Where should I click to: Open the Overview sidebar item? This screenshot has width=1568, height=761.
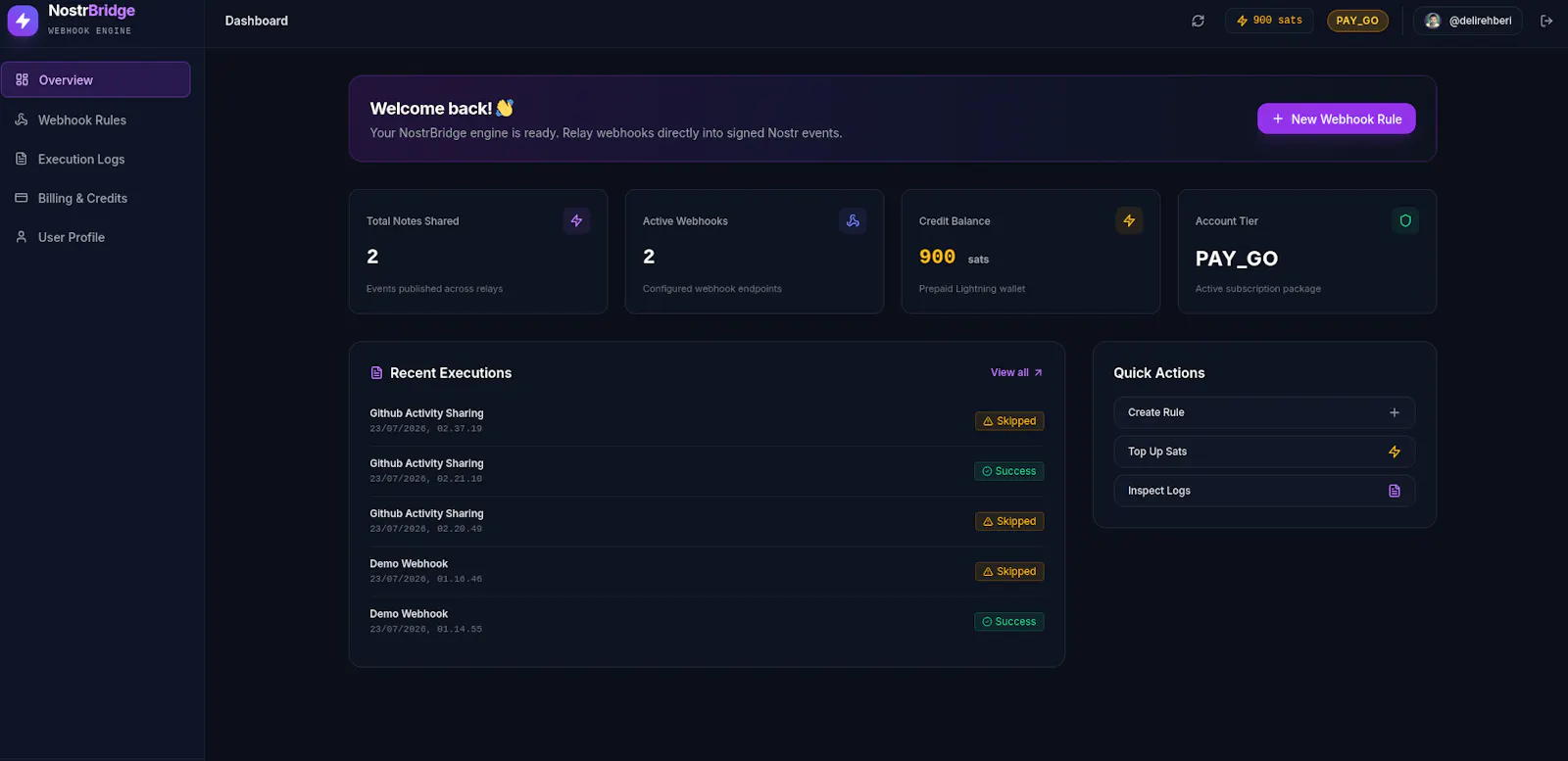pyautogui.click(x=95, y=79)
